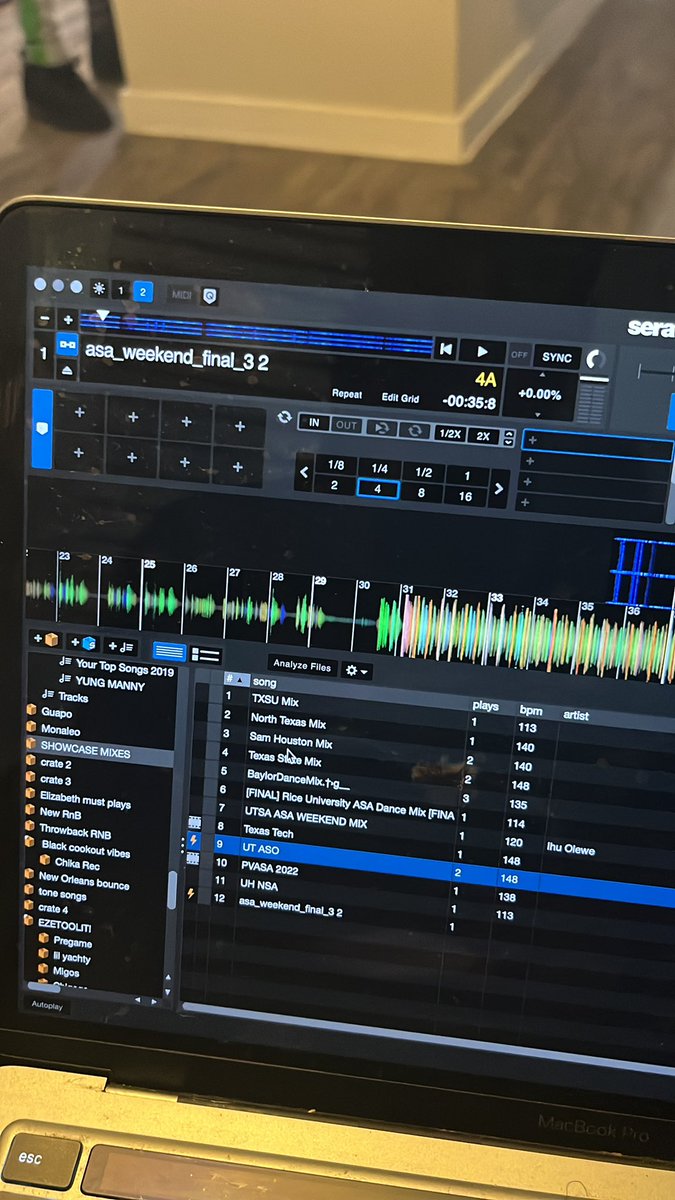Click the sync OFF button

(519, 355)
